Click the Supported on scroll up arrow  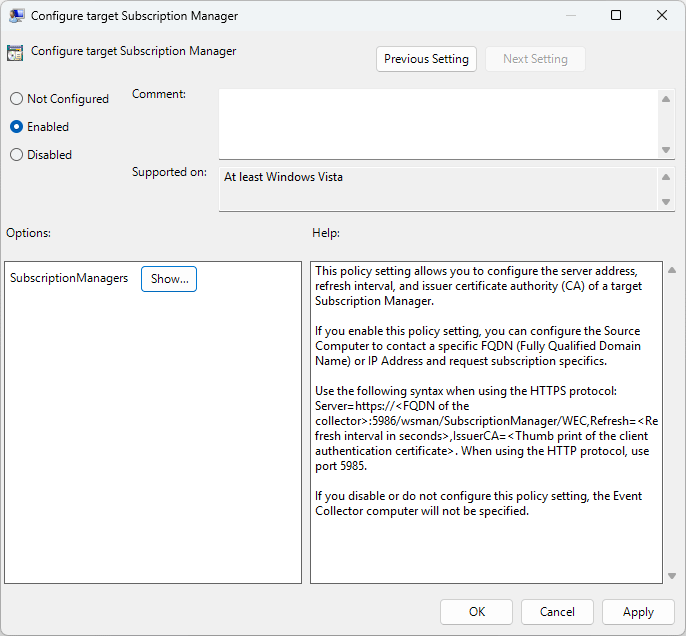tap(666, 177)
